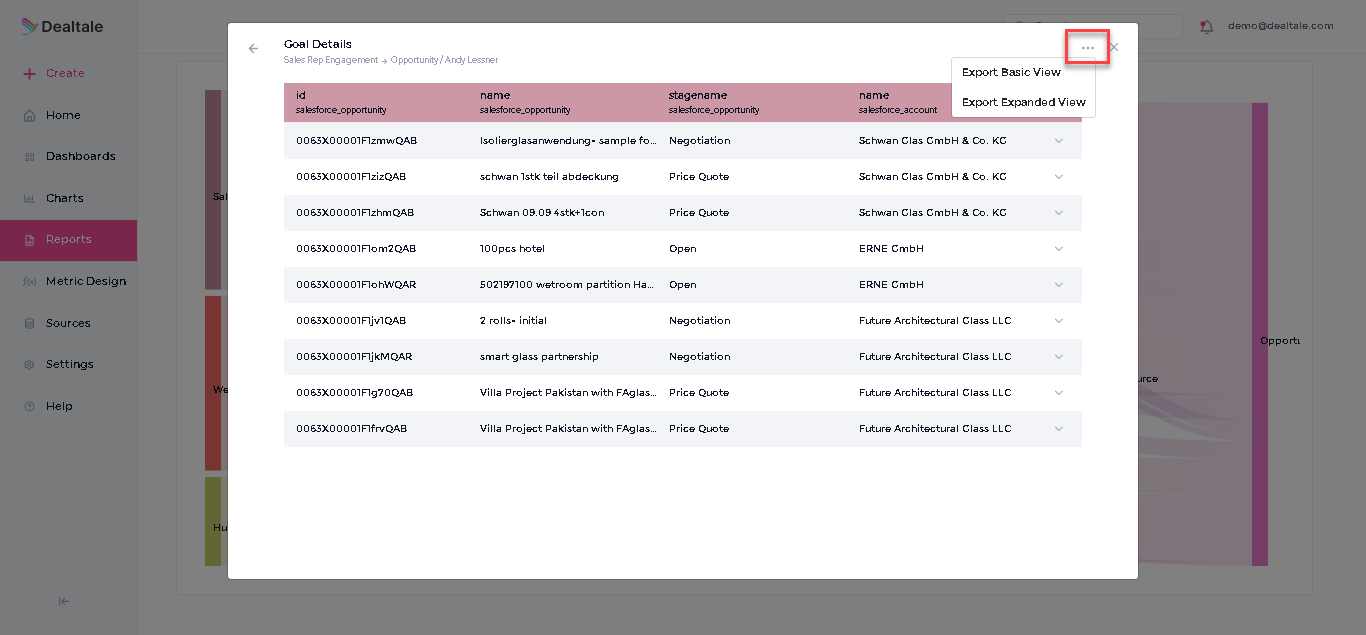Click the Sales Rep Engagement breadcrumb text
This screenshot has width=1366, height=635.
pos(331,60)
